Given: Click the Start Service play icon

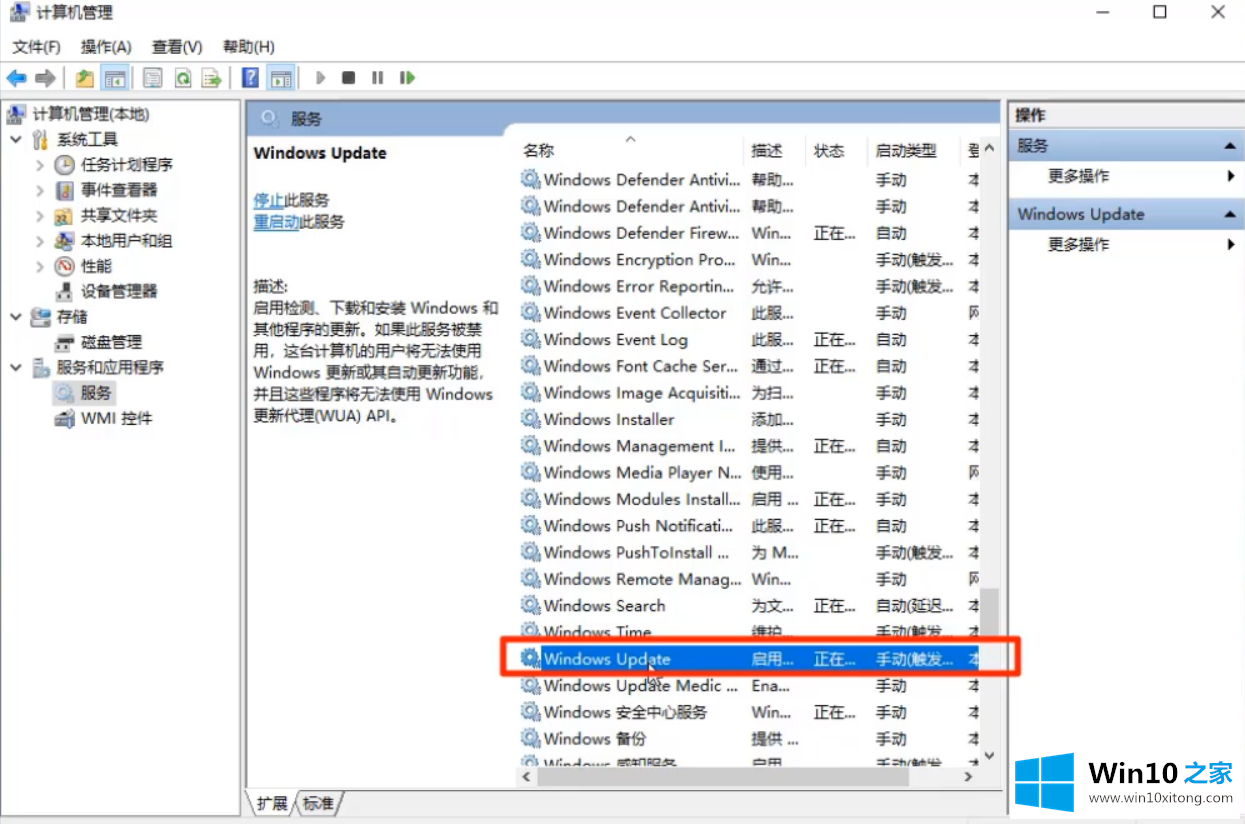Looking at the screenshot, I should pos(320,78).
